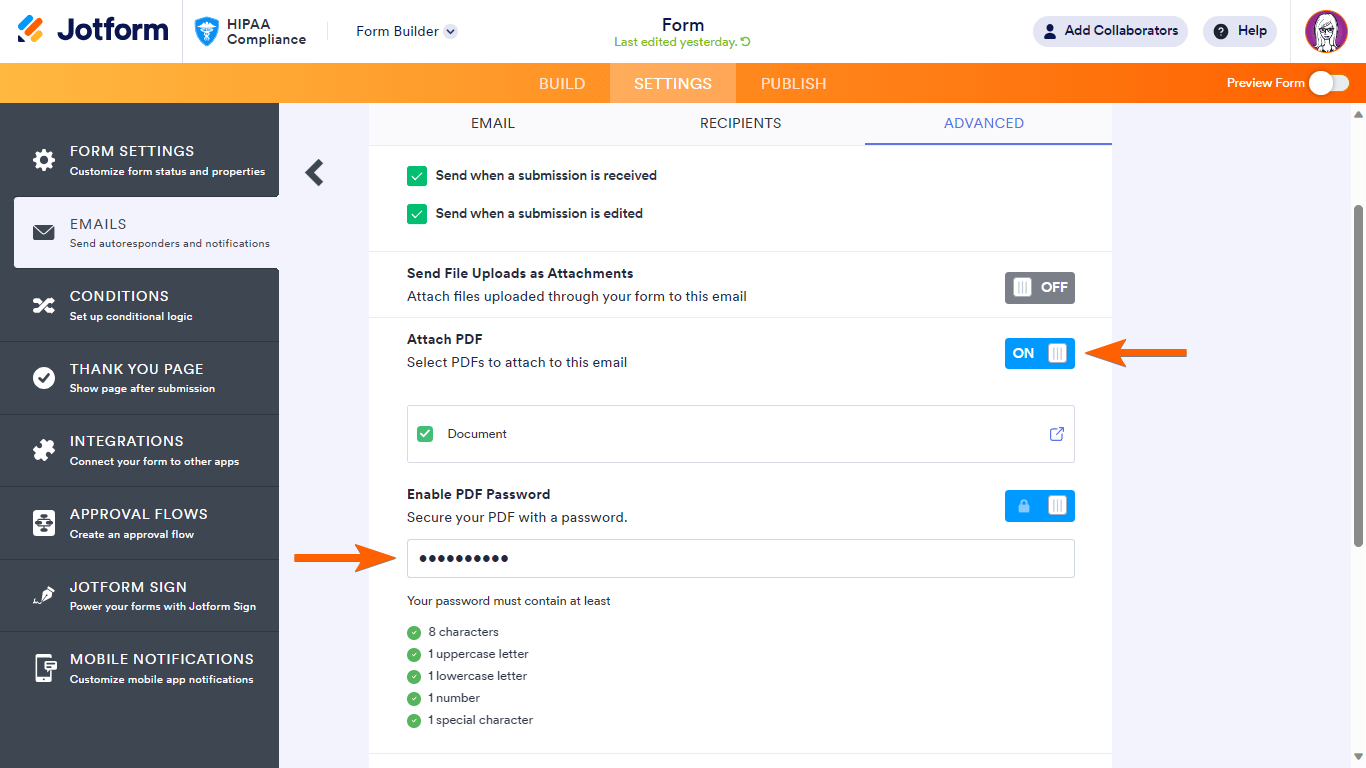Open the Document PDF external link icon
Viewport: 1366px width, 768px height.
click(1056, 434)
